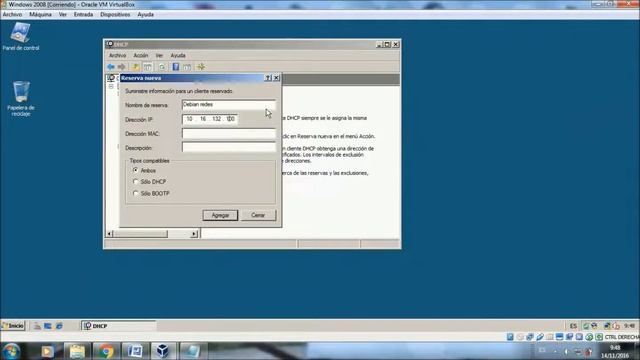Click the first quick launch icon beside Inicio

pos(37,326)
